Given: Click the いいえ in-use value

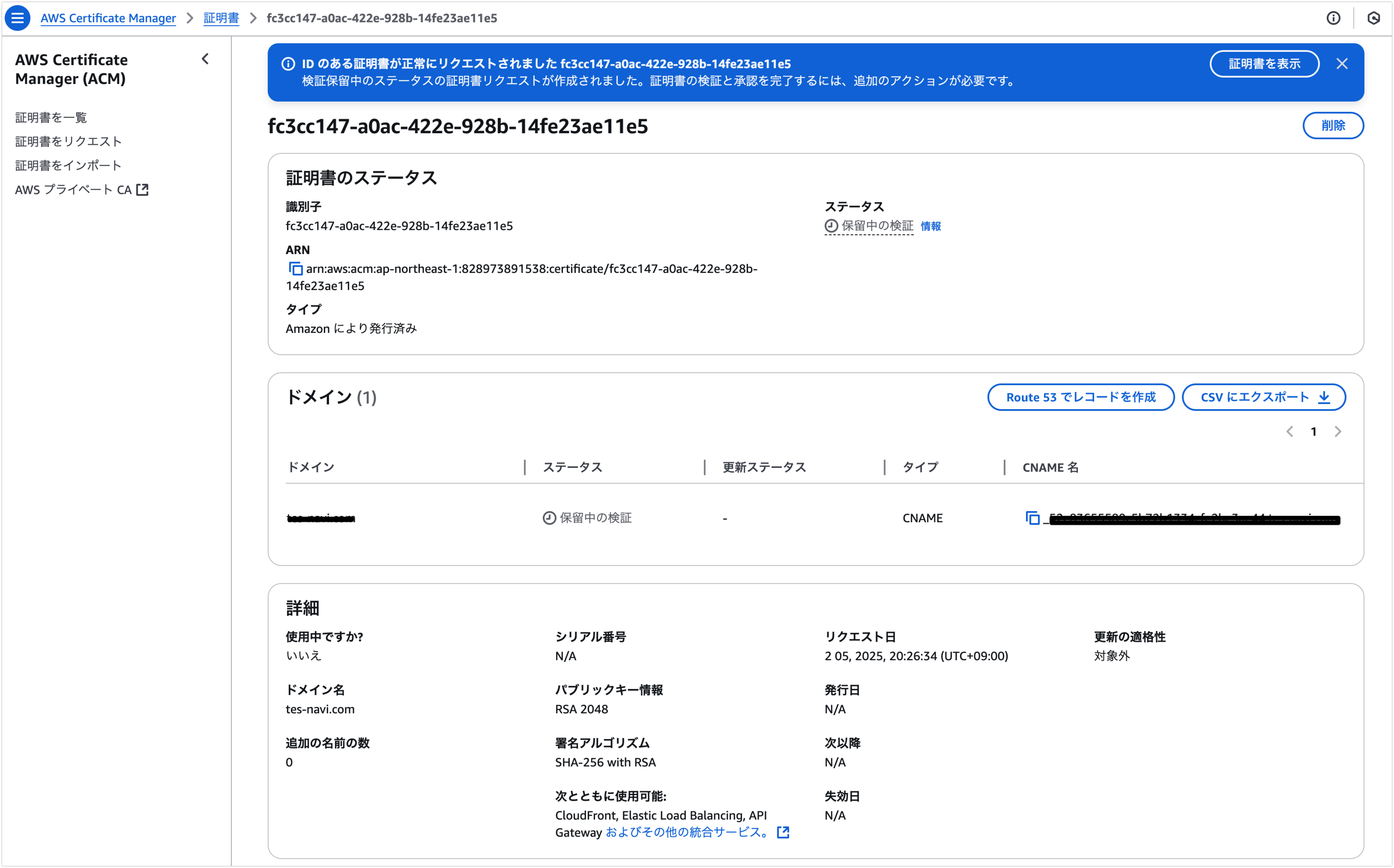Looking at the screenshot, I should coord(304,655).
